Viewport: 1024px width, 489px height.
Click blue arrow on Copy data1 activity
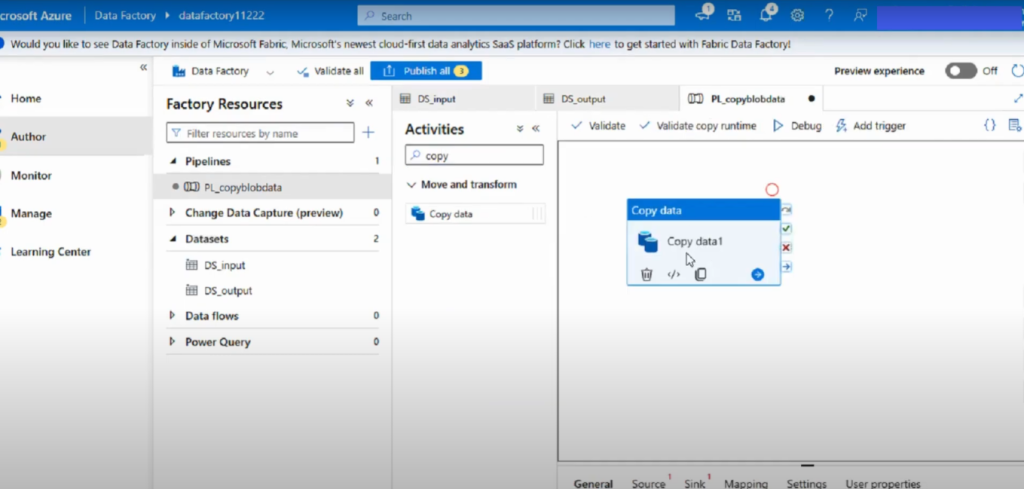point(758,275)
